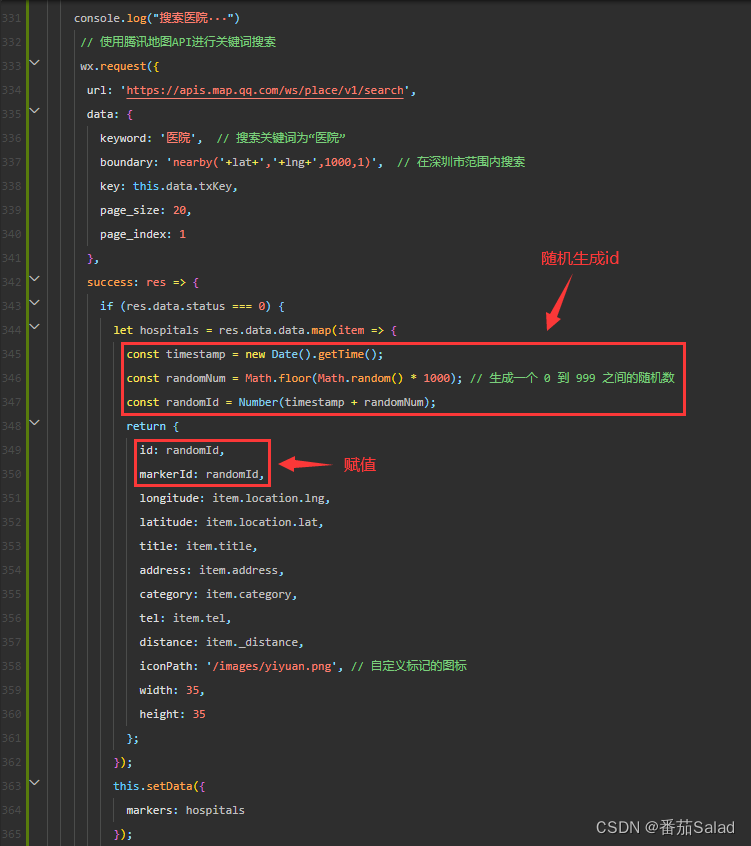Click line number 331 in the gutter
Image resolution: width=751 pixels, height=846 pixels.
pyautogui.click(x=11, y=18)
